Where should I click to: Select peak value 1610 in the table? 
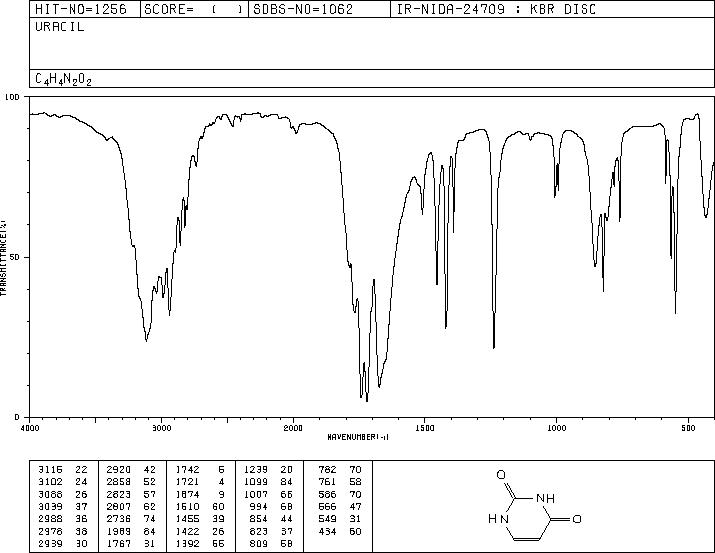point(187,506)
